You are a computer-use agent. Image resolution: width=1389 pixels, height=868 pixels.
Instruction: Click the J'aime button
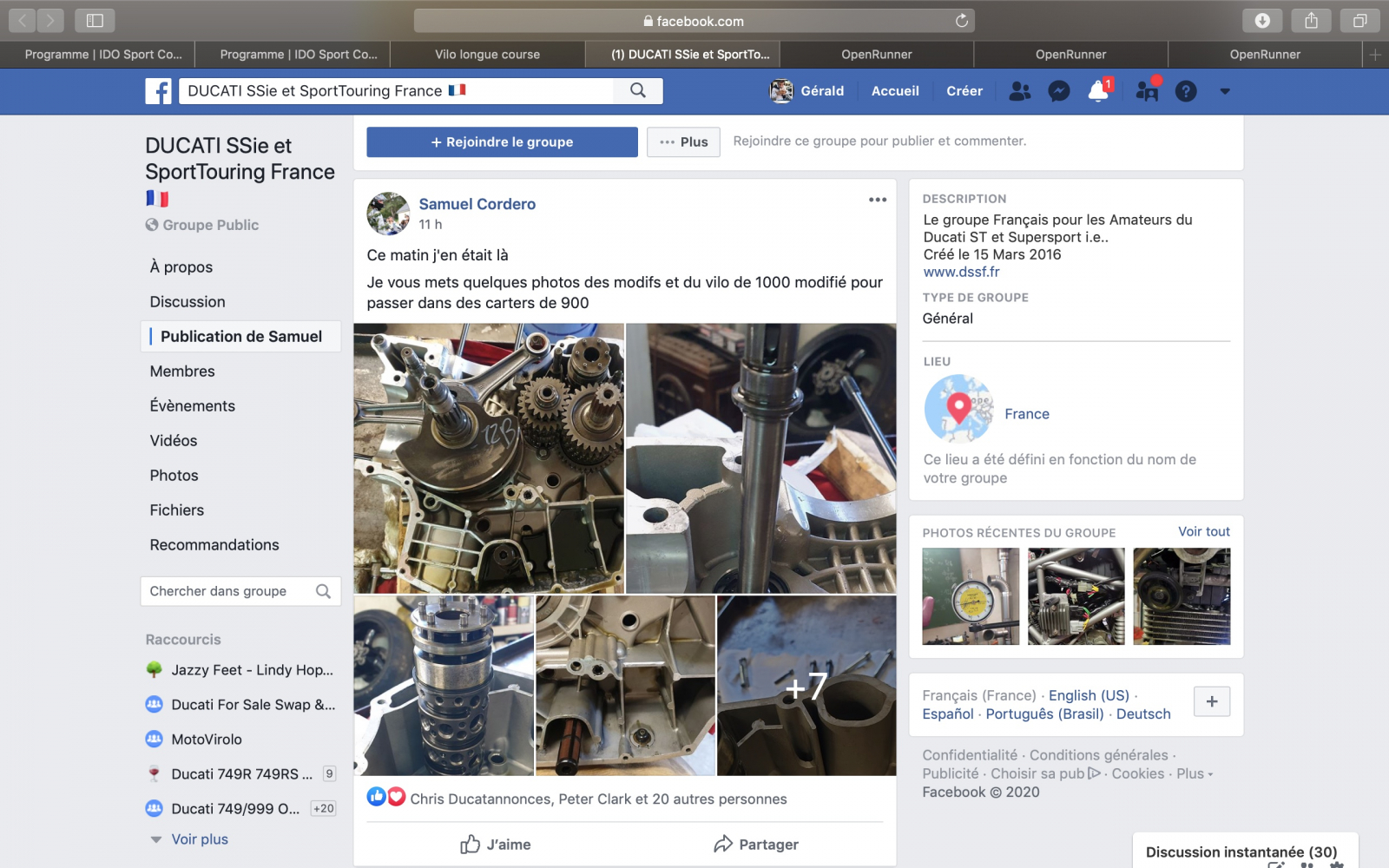(496, 845)
